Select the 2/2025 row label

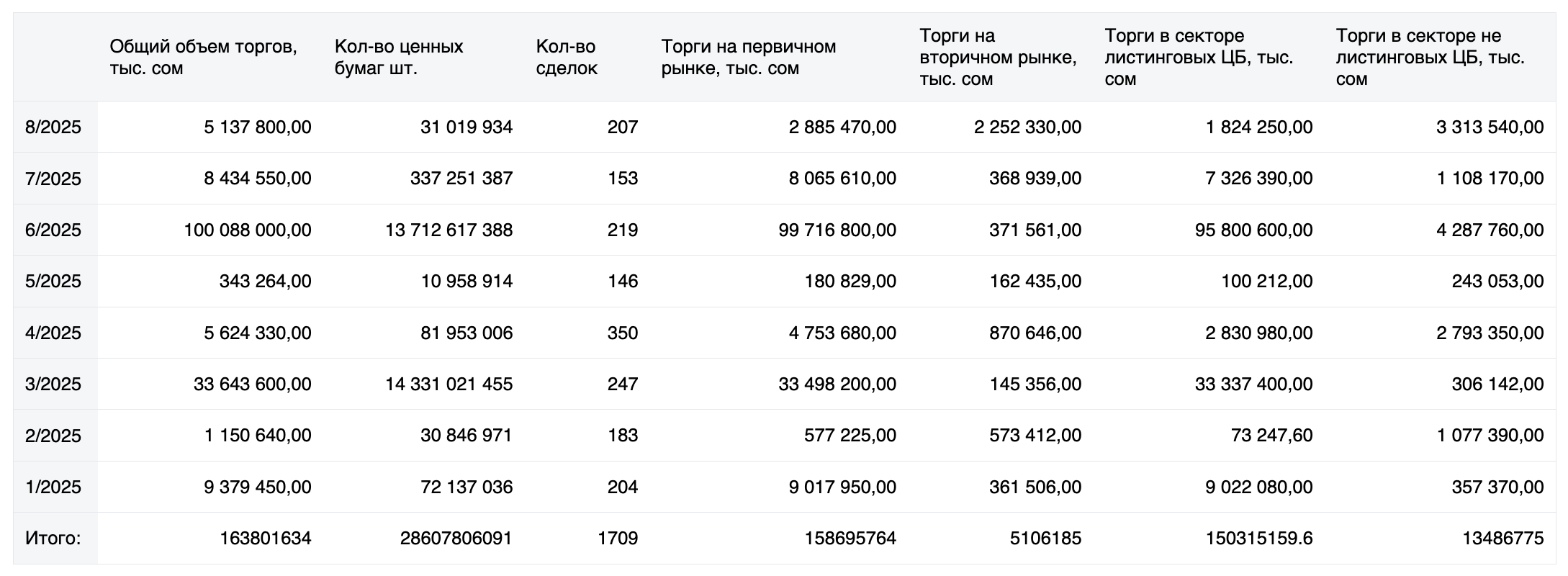click(53, 436)
